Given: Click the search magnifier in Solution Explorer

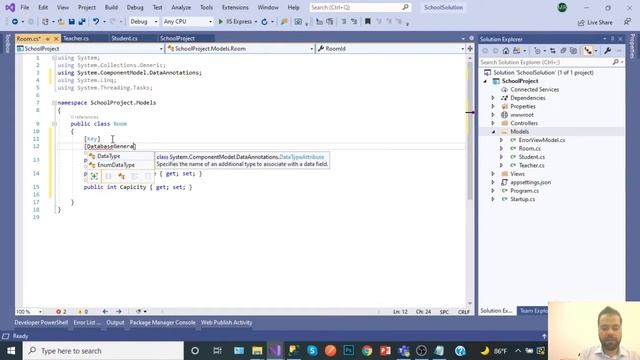Looking at the screenshot, I should 616,62.
